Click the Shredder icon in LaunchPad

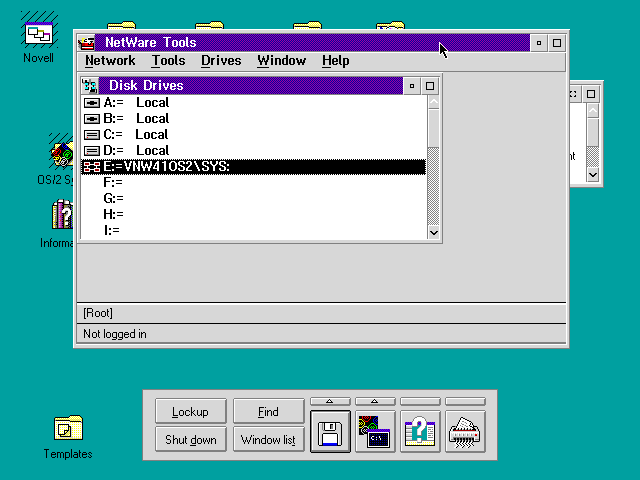(465, 432)
